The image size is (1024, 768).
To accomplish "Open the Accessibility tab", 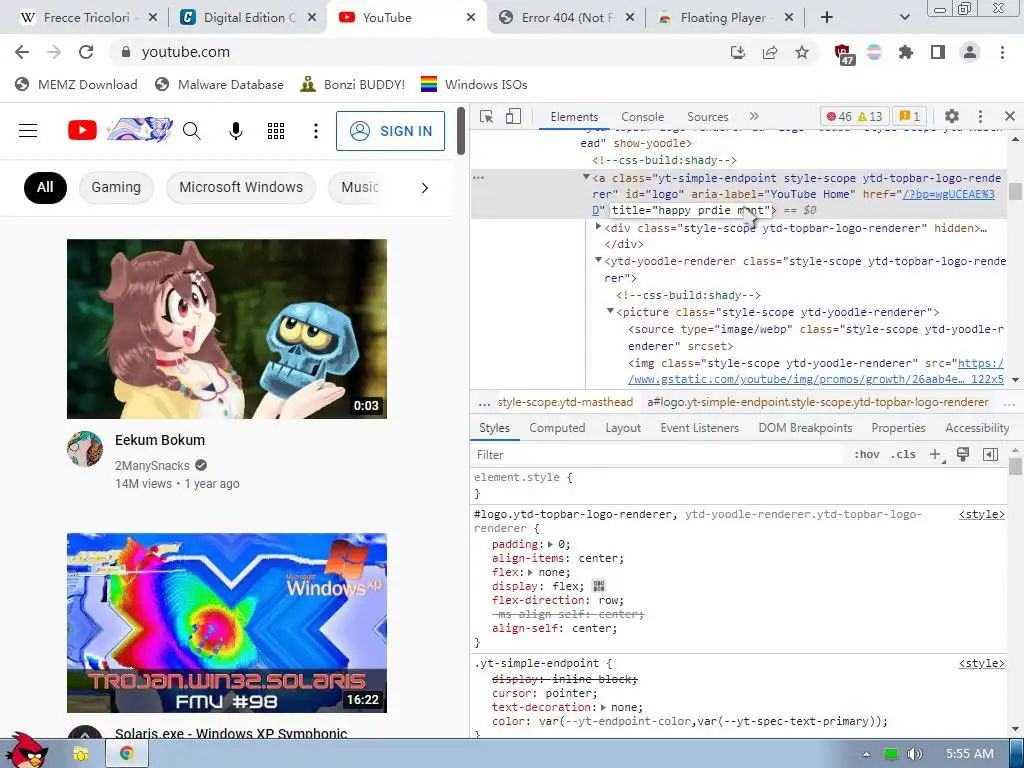I will [x=977, y=428].
